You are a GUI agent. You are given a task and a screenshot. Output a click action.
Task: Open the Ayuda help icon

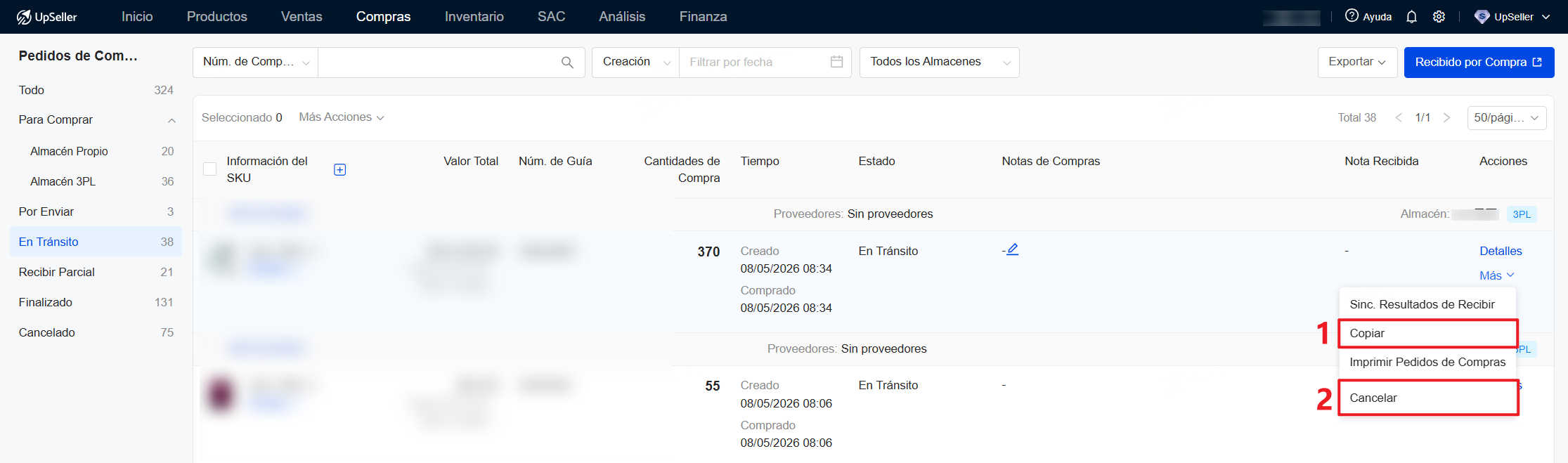pos(1352,16)
